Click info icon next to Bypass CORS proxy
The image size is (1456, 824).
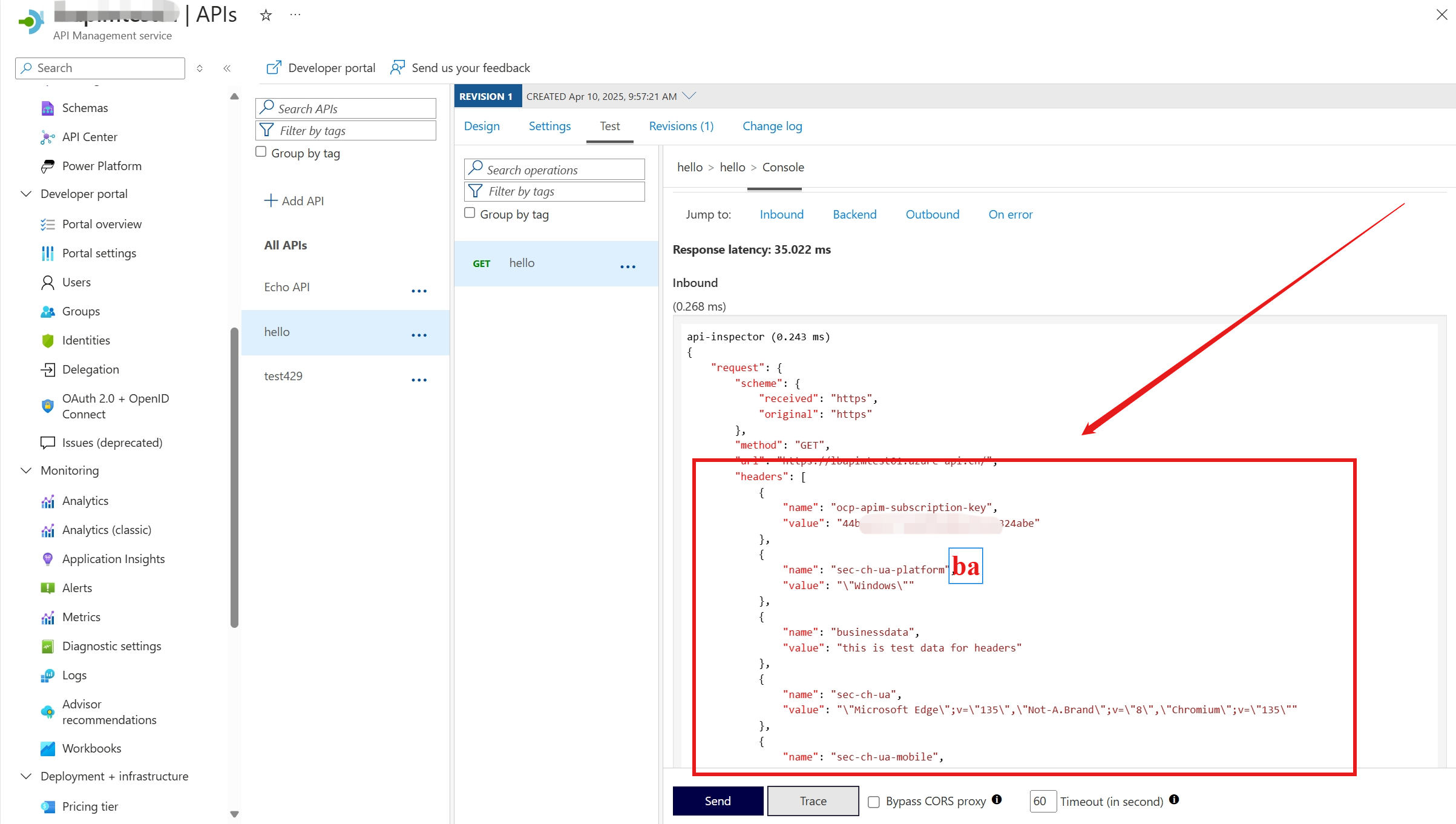click(997, 800)
